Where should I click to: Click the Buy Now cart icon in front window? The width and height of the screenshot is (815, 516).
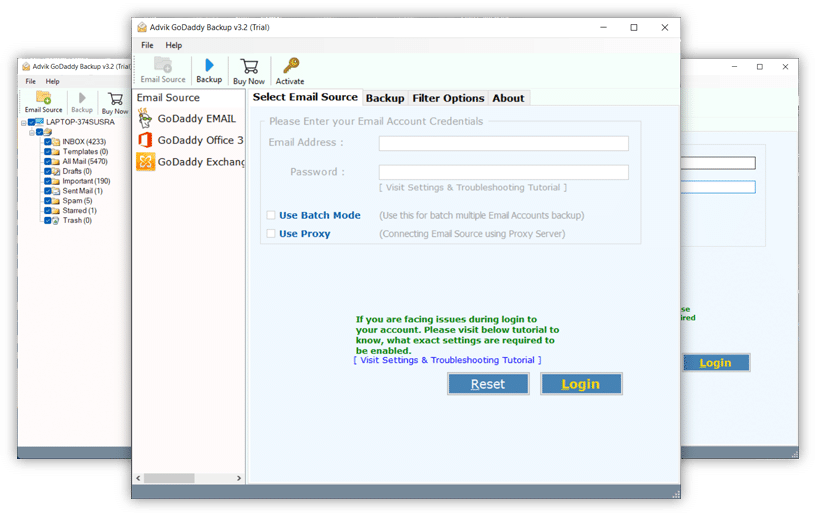249,66
